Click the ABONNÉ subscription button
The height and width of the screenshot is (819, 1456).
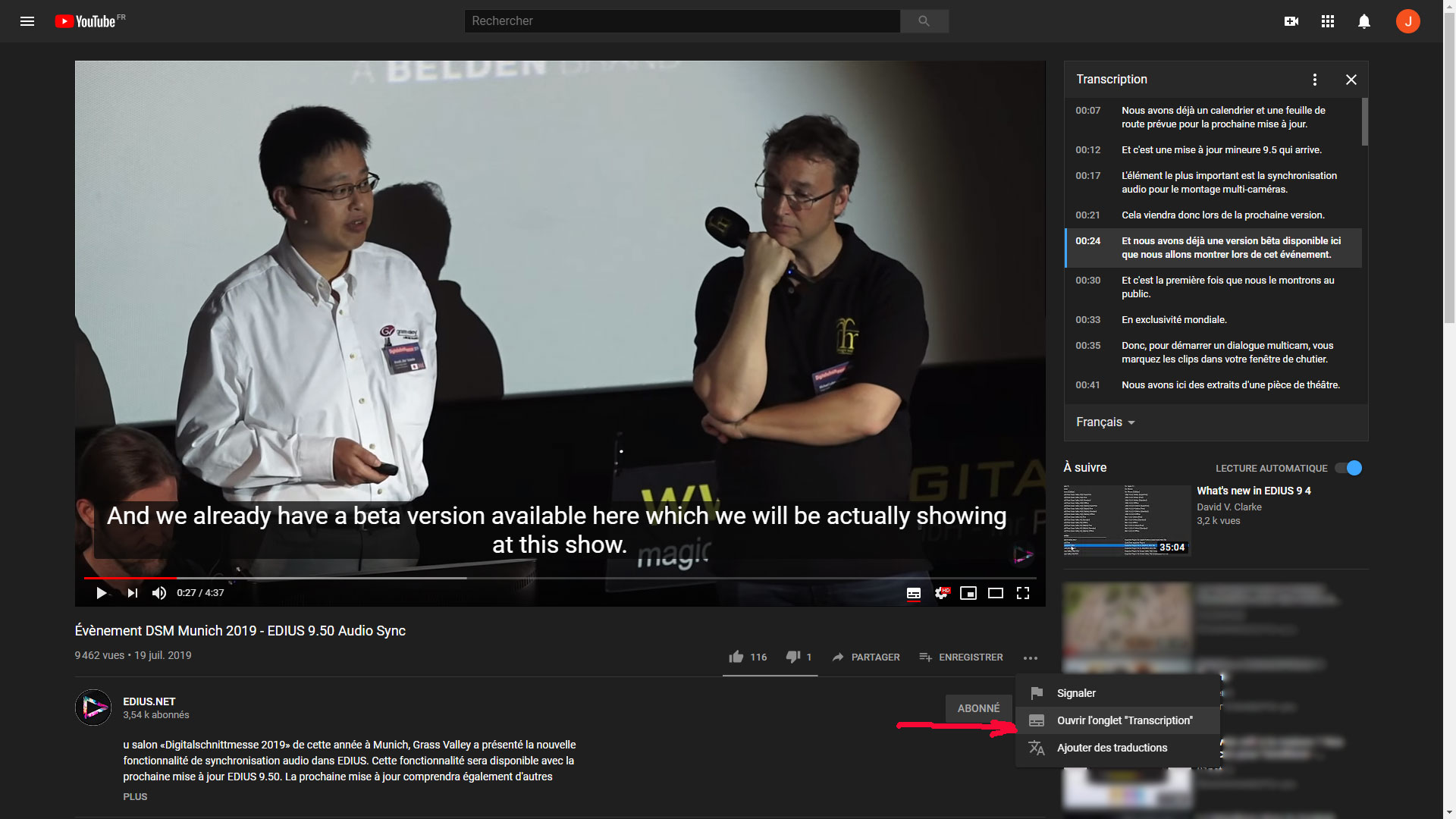[978, 708]
